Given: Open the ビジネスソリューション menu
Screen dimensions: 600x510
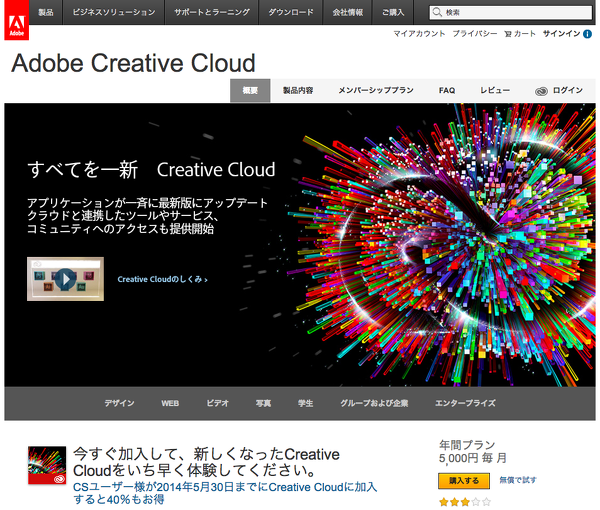Looking at the screenshot, I should pos(114,12).
